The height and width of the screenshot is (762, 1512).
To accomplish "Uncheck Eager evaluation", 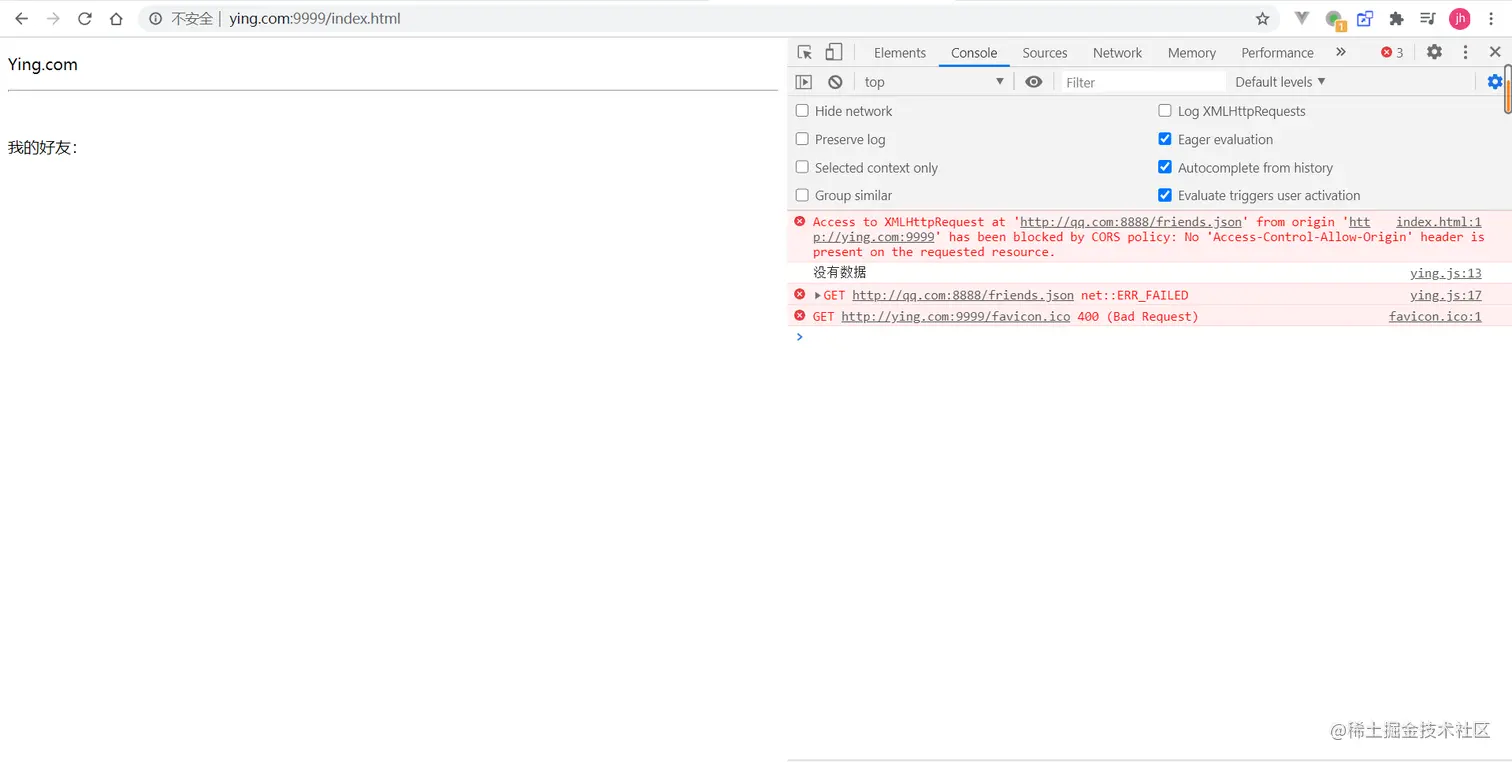I will [x=1165, y=139].
